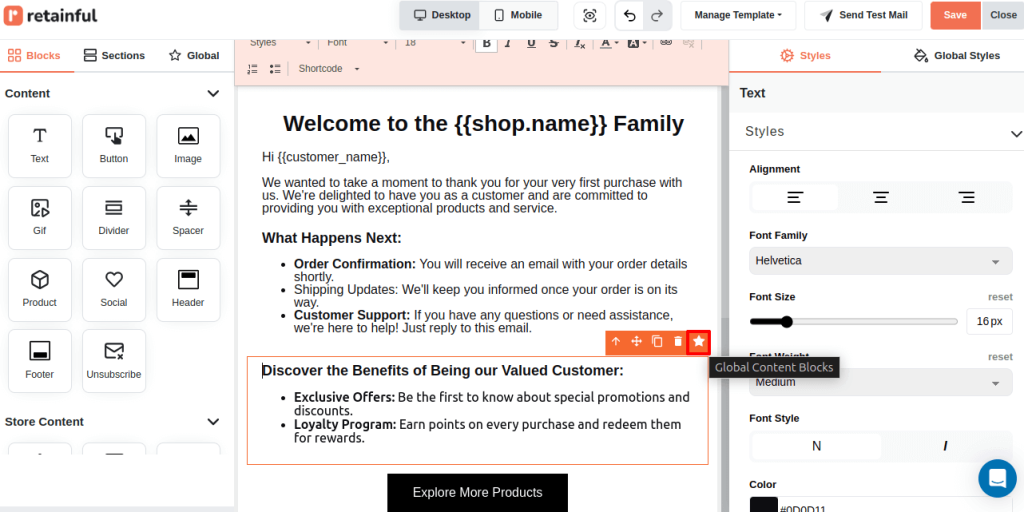This screenshot has height=512, width=1024.
Task: Save the email template
Action: tap(955, 15)
